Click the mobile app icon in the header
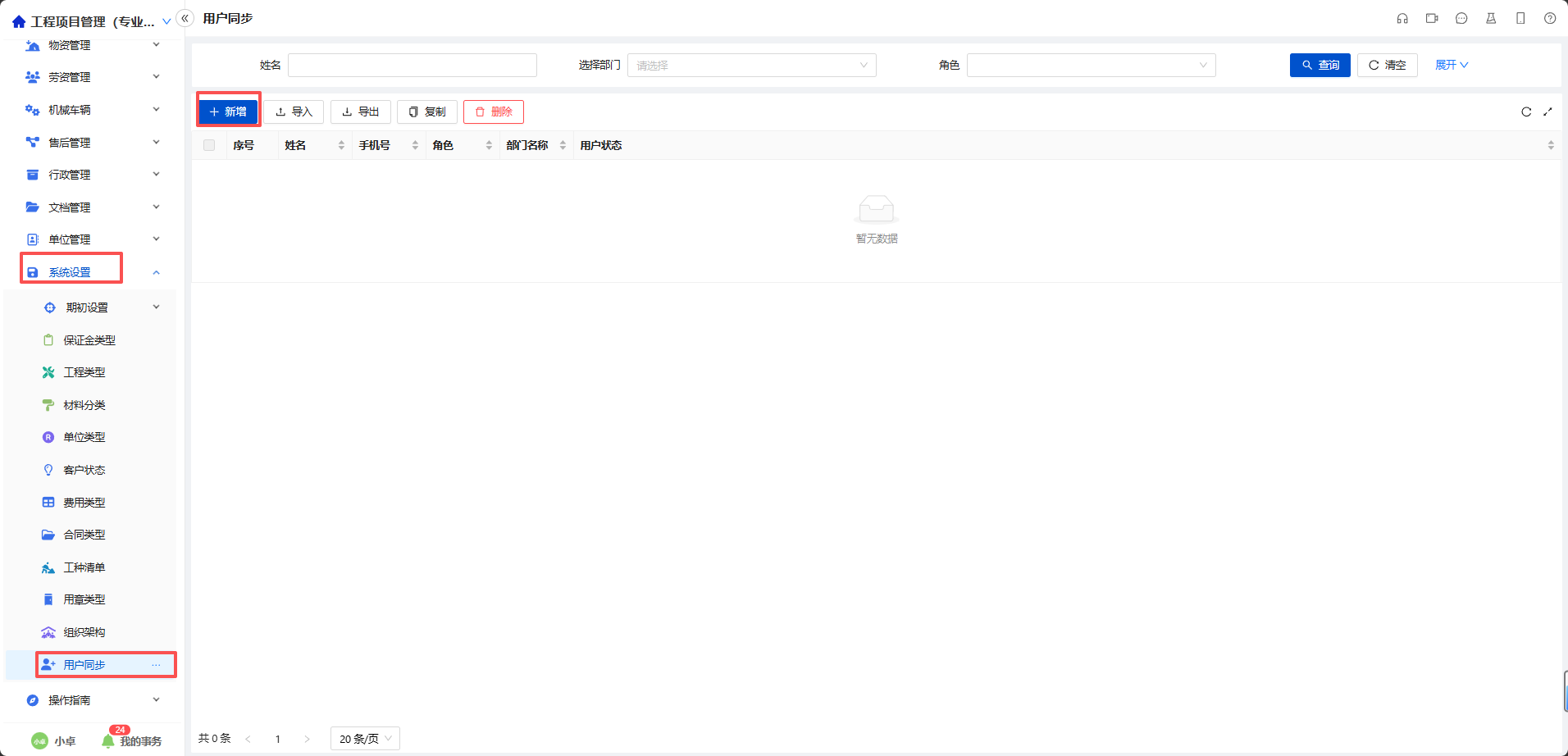The height and width of the screenshot is (756, 1568). pos(1520,18)
